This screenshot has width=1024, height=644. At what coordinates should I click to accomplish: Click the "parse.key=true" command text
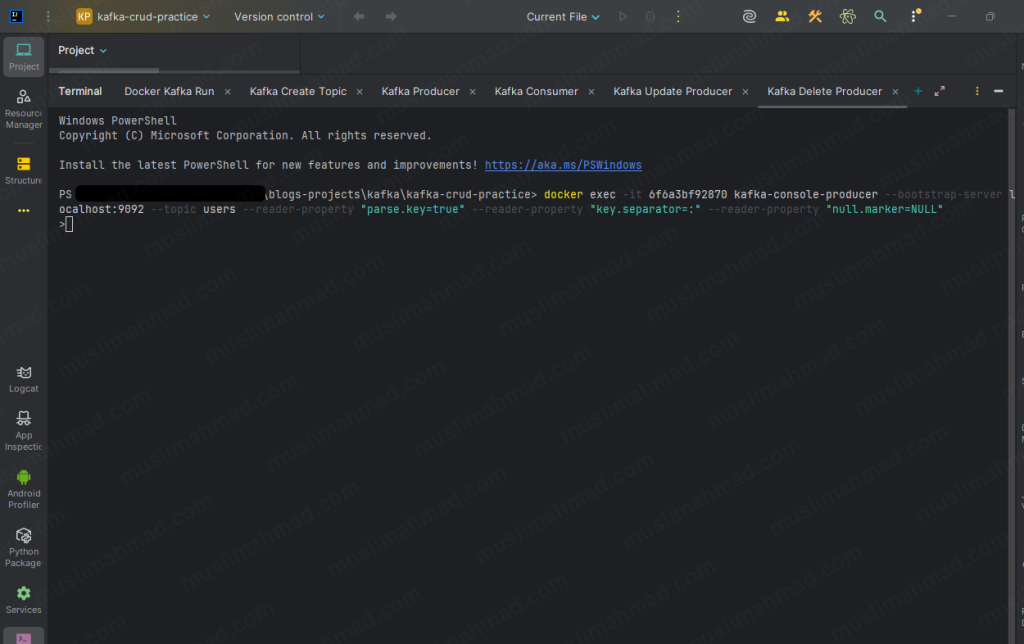[x=413, y=210]
